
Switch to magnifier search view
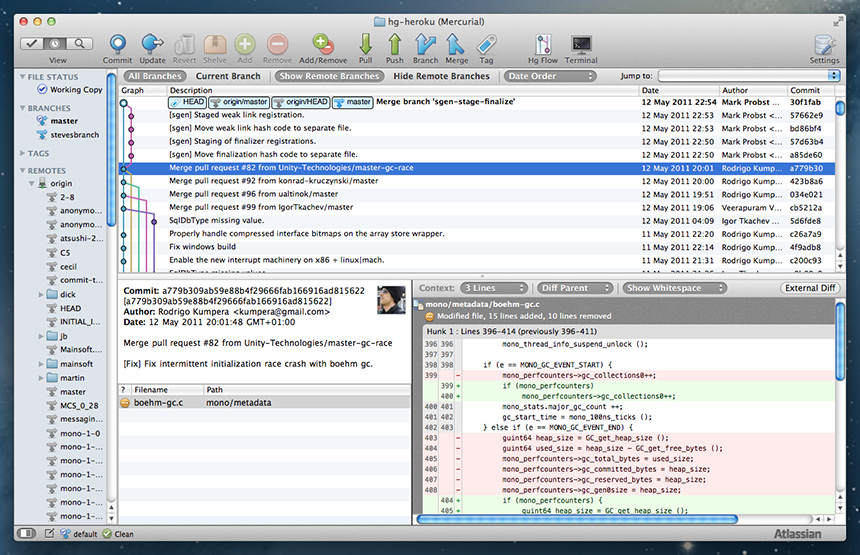(80, 43)
